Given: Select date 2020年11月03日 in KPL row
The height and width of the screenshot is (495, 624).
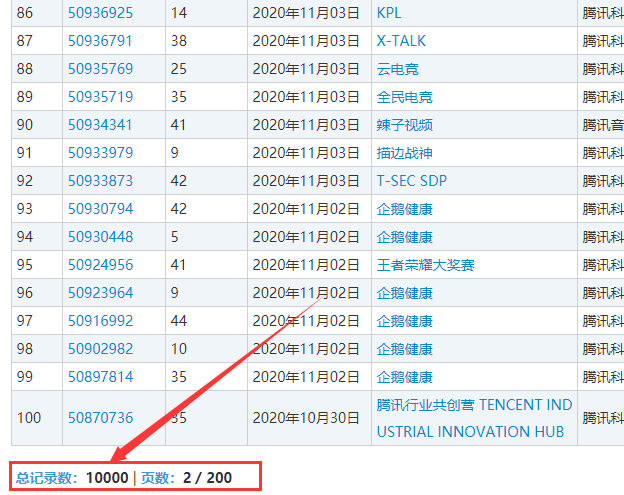Looking at the screenshot, I should 306,13.
